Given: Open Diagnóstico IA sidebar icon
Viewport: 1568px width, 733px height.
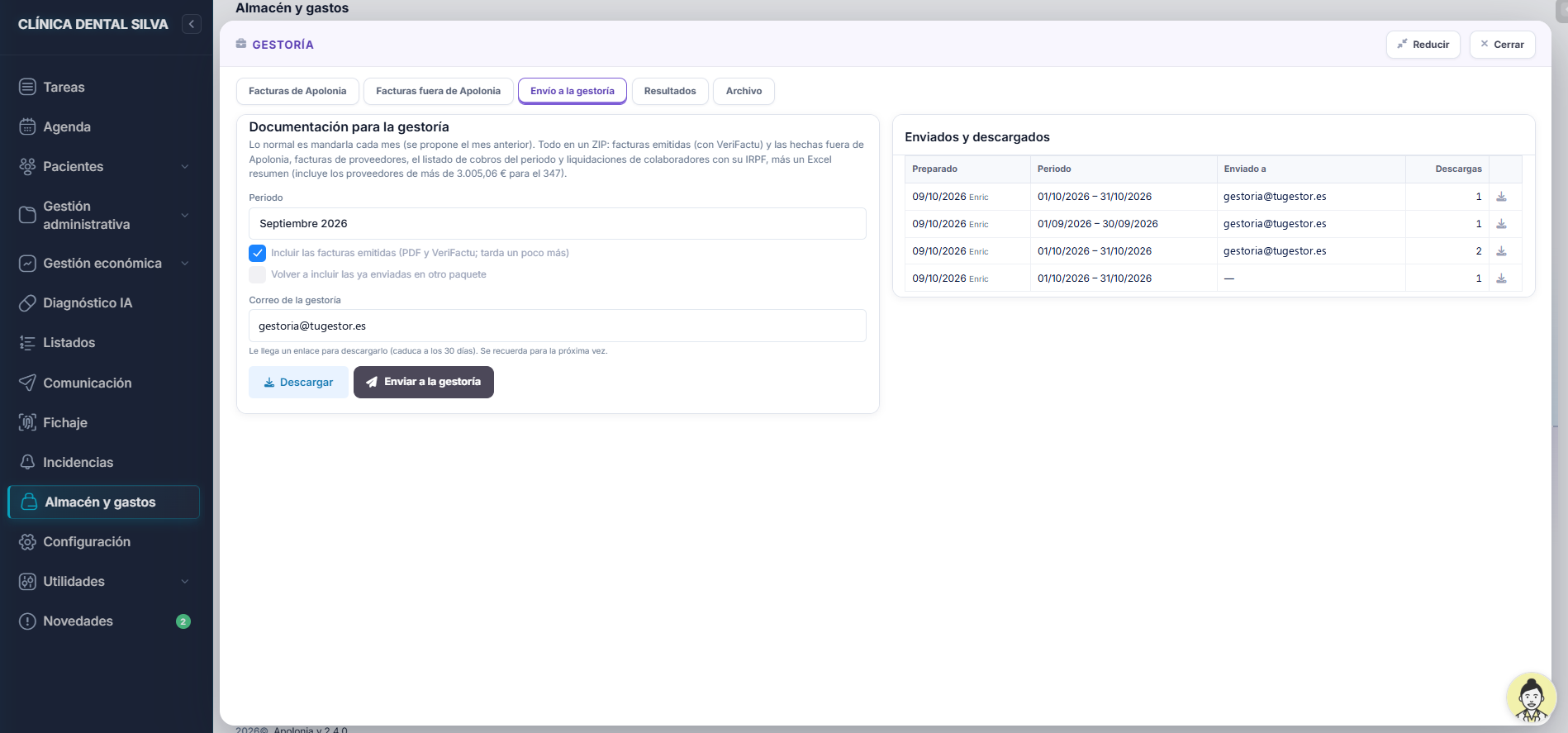Looking at the screenshot, I should [x=27, y=302].
